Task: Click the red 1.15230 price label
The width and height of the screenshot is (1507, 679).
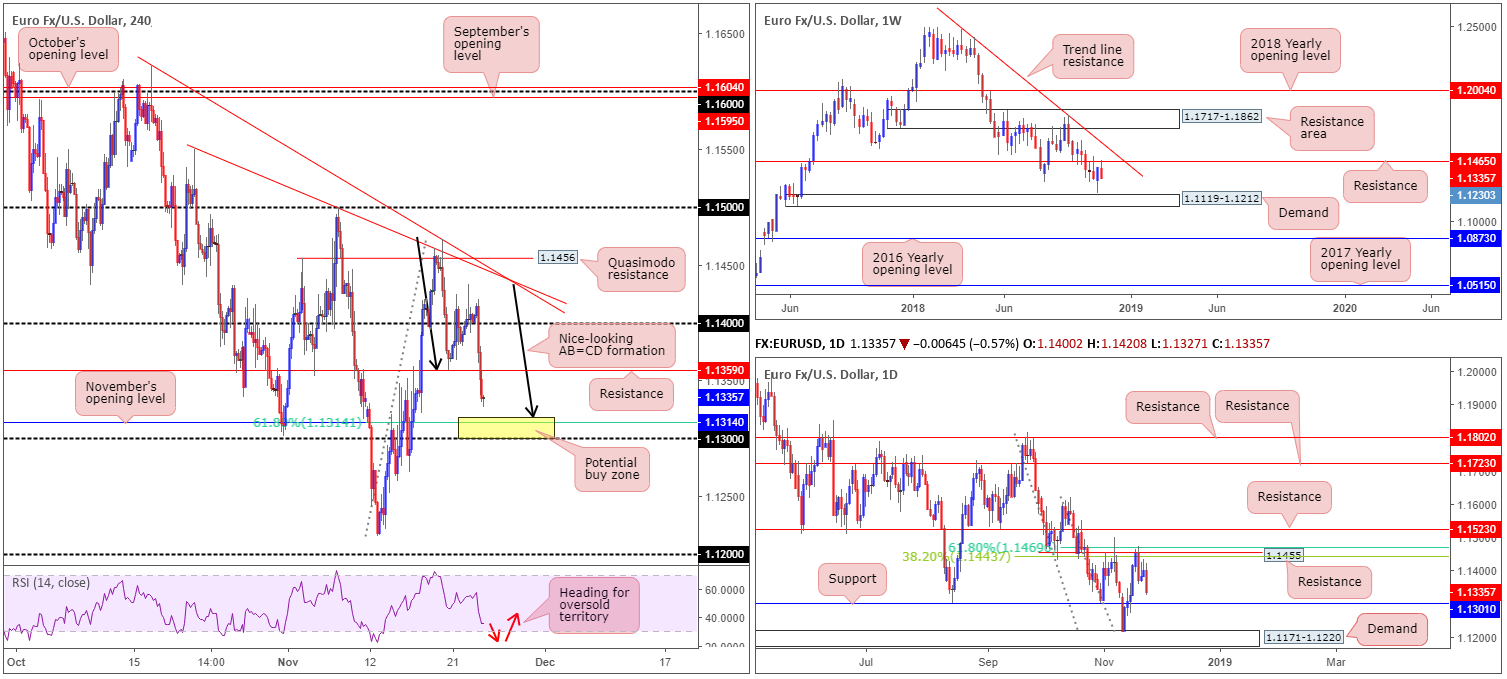Action: [x=1475, y=529]
